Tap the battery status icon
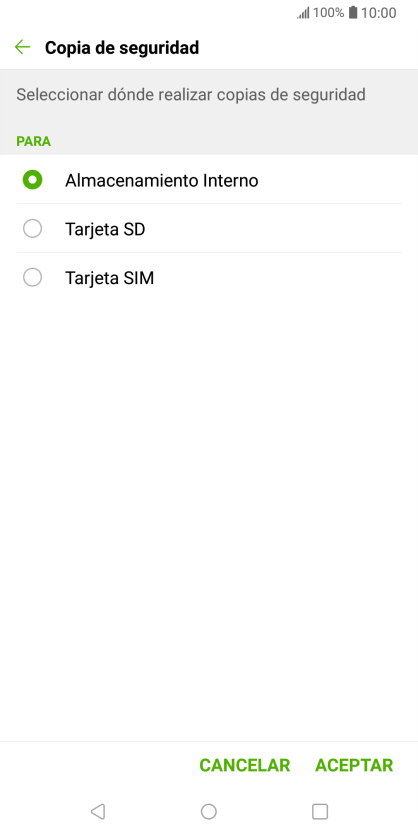This screenshot has height=836, width=418. point(353,13)
